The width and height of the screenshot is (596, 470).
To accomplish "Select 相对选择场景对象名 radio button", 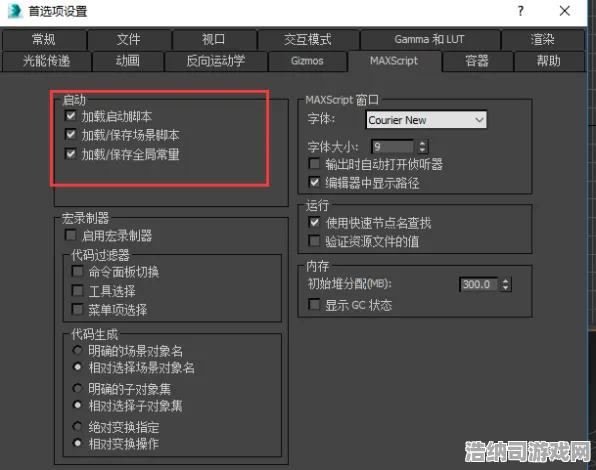I will point(78,367).
